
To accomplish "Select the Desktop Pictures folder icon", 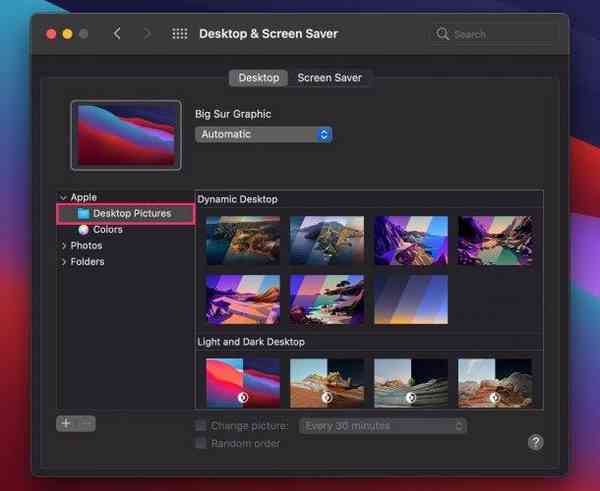I will (x=84, y=214).
